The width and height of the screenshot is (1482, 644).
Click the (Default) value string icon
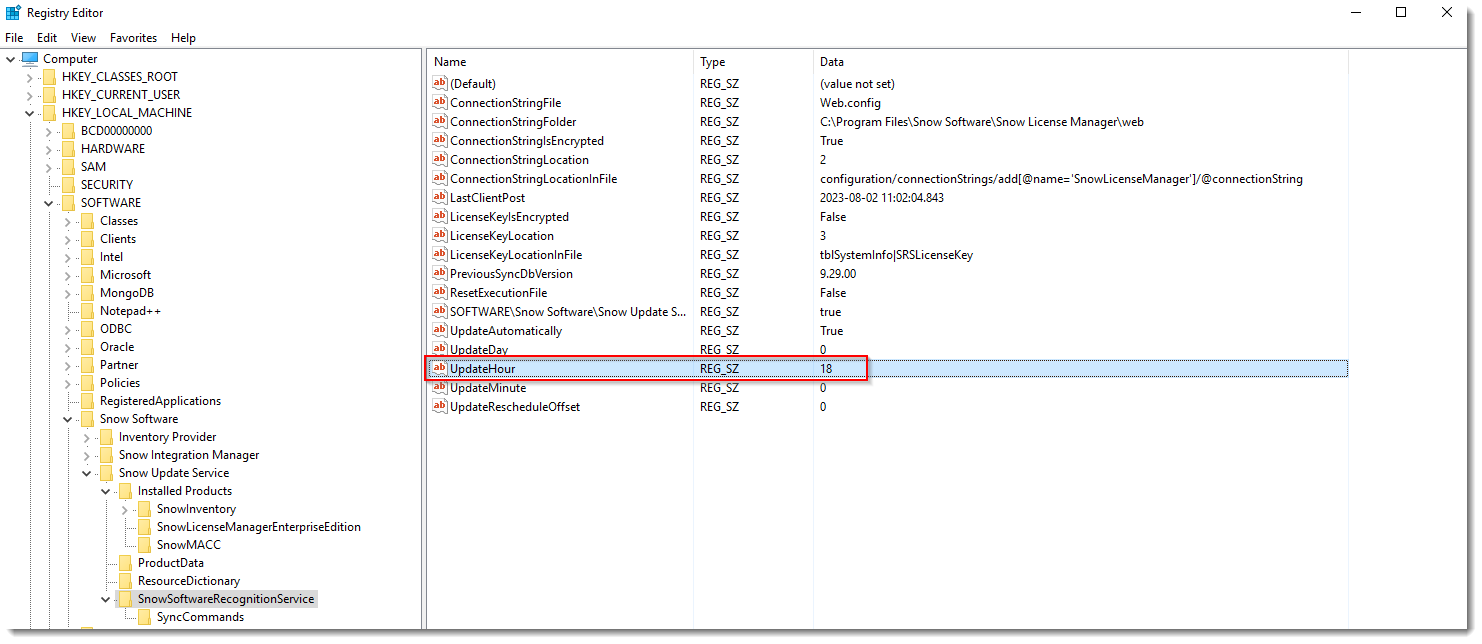(439, 84)
